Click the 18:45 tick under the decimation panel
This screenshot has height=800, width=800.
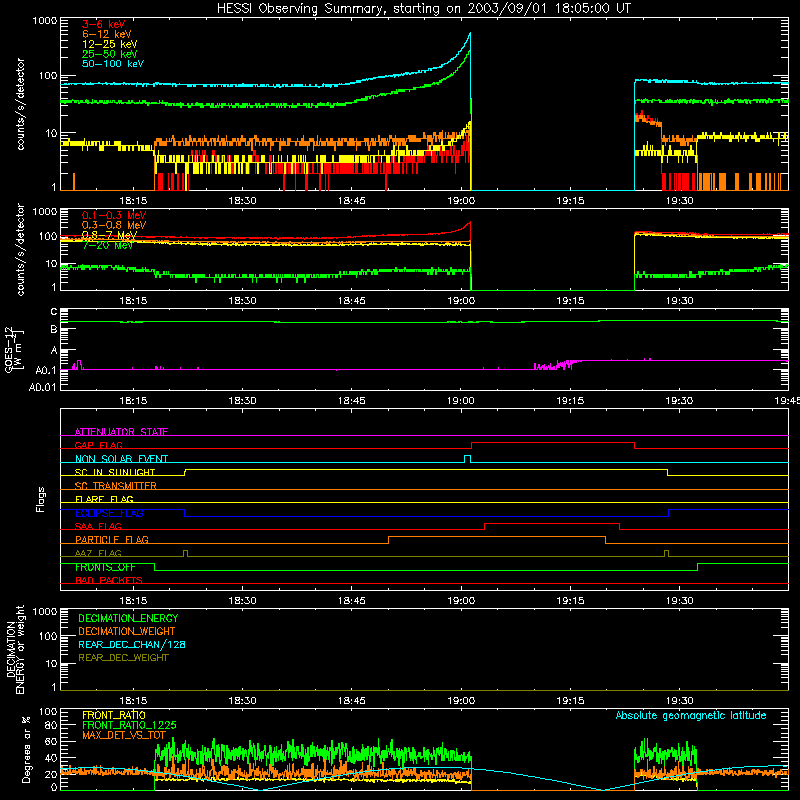[x=352, y=701]
